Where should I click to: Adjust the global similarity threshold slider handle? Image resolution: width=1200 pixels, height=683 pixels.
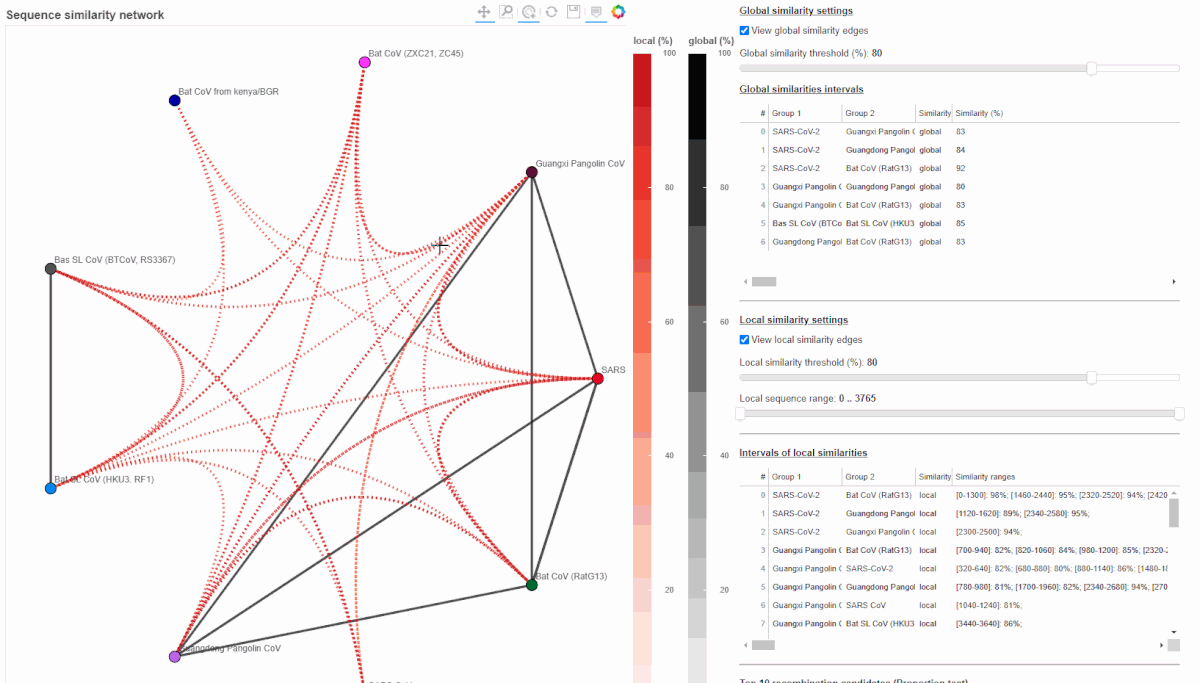1091,68
